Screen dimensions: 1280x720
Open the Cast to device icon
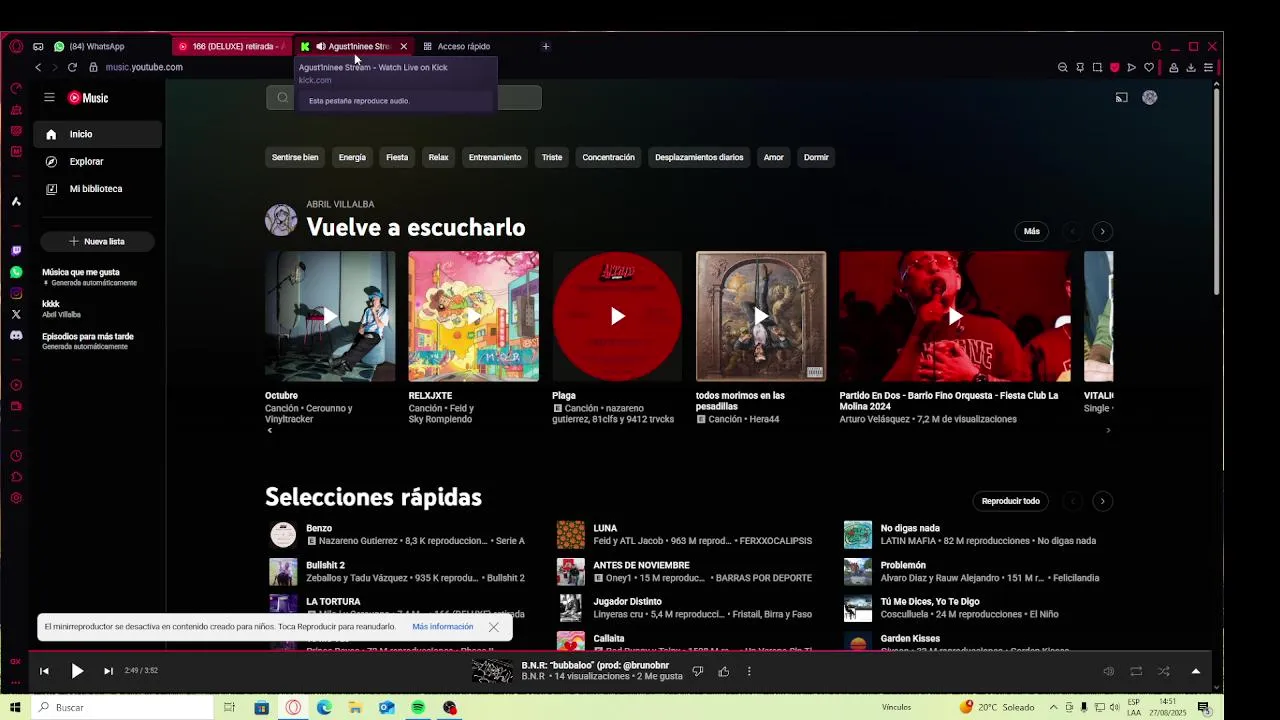(1121, 97)
